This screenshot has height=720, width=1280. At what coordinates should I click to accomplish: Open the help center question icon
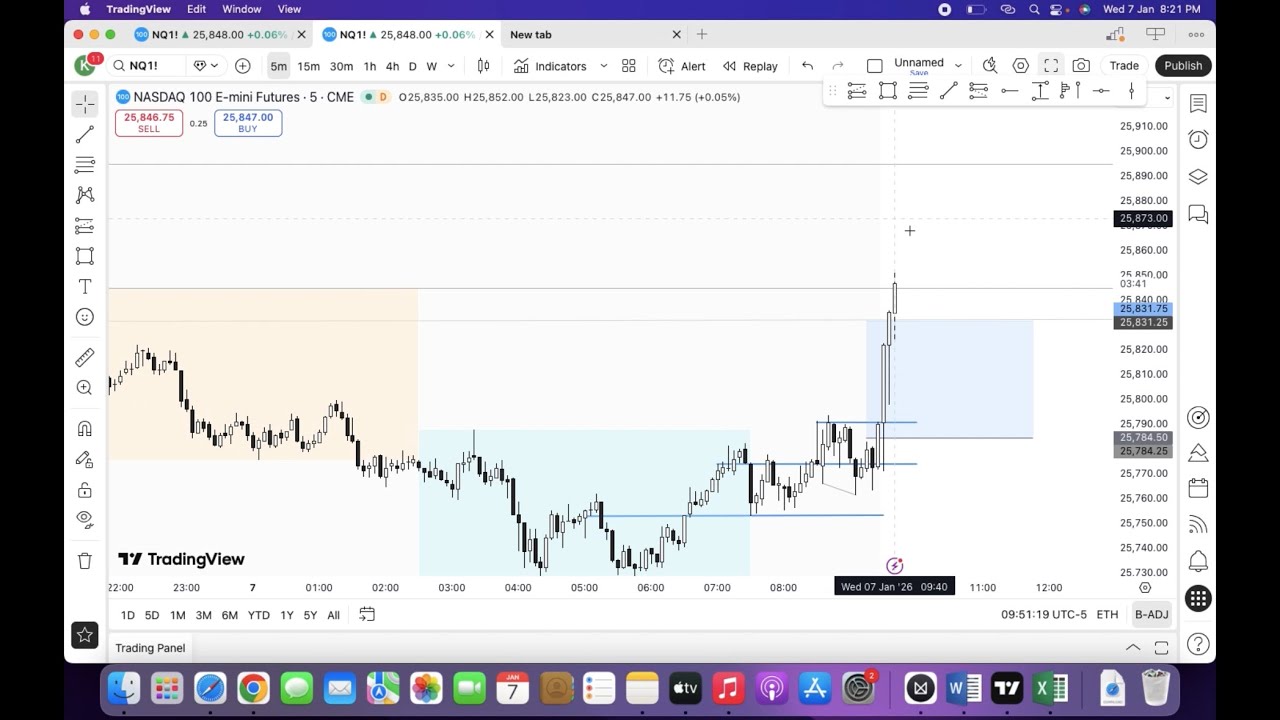click(x=1198, y=645)
